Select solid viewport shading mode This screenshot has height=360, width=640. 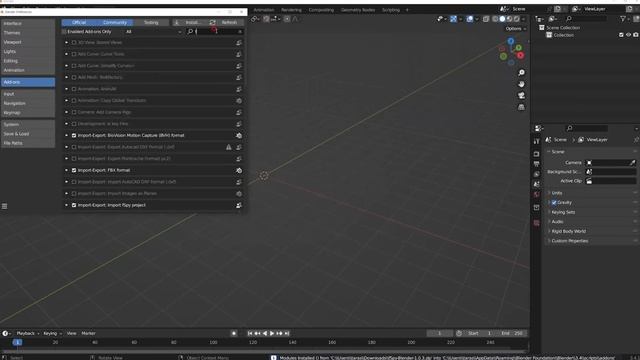[502, 19]
